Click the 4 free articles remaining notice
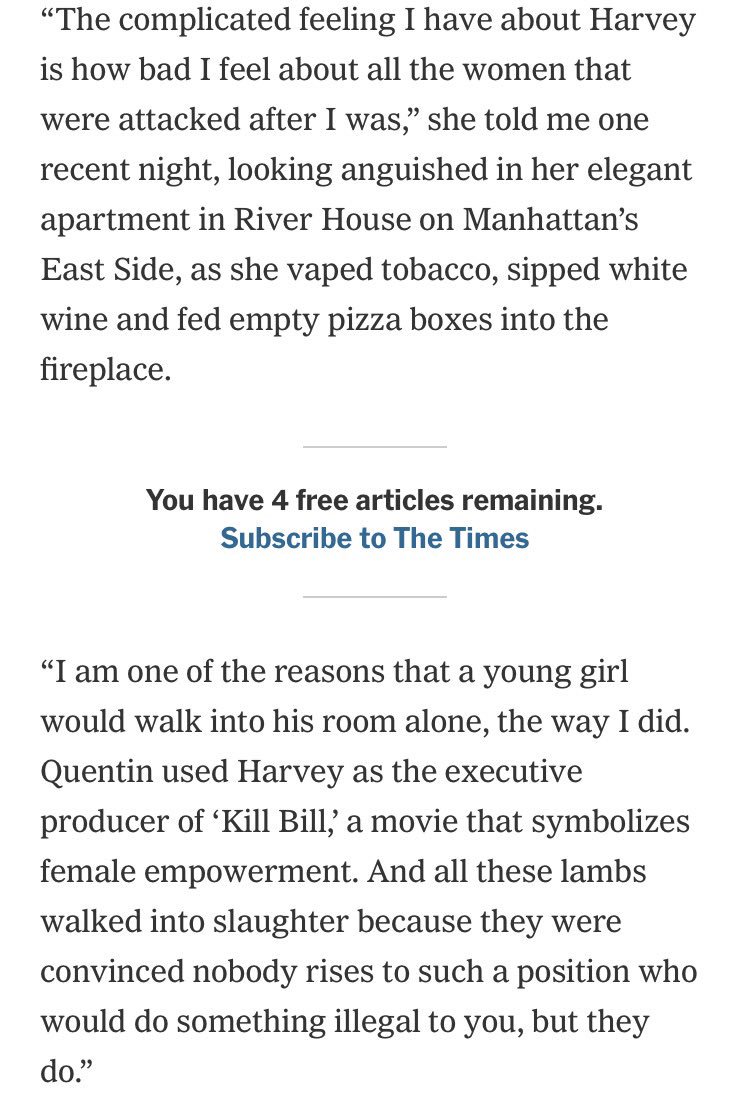Screen dimensions: 750x1108 [x=375, y=500]
